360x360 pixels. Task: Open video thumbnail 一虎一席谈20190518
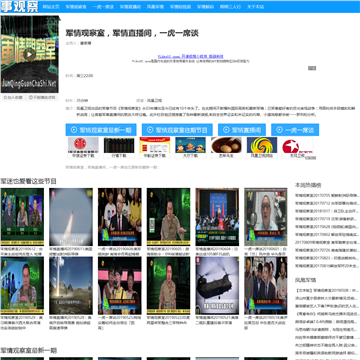266,285
